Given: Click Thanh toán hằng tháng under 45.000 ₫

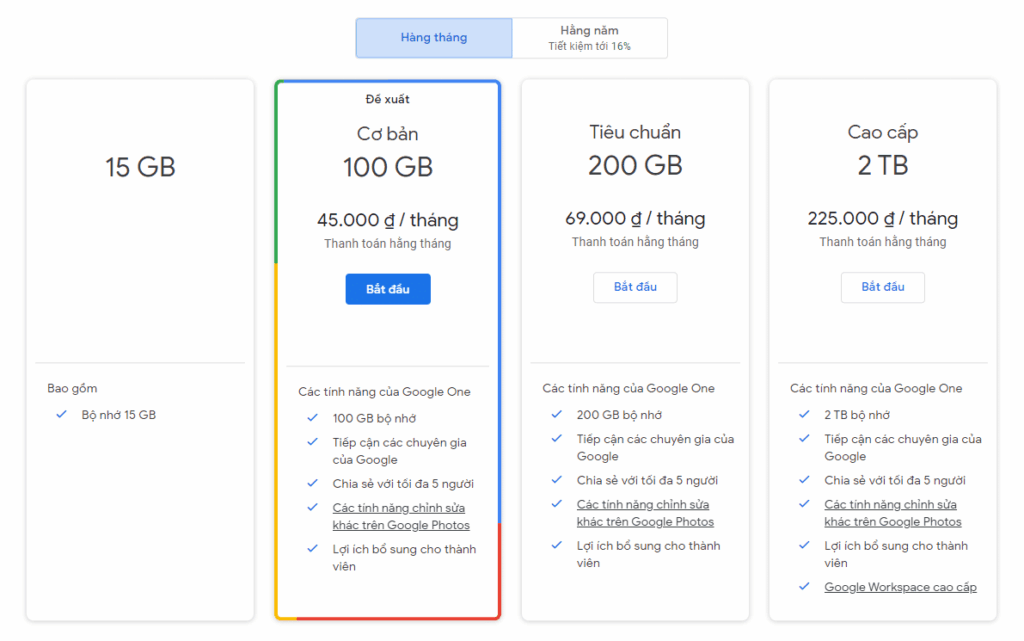Looking at the screenshot, I should click(388, 243).
